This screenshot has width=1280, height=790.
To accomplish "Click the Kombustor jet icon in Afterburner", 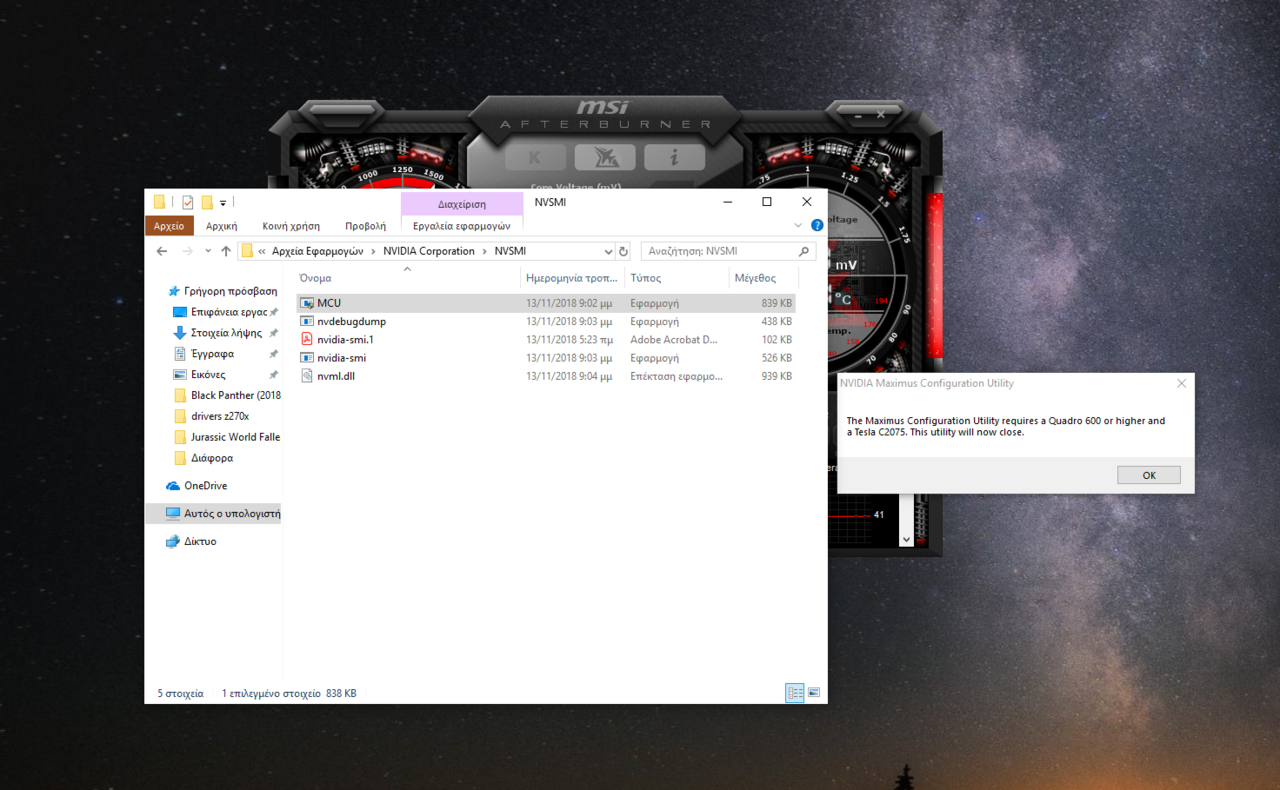I will click(x=604, y=157).
